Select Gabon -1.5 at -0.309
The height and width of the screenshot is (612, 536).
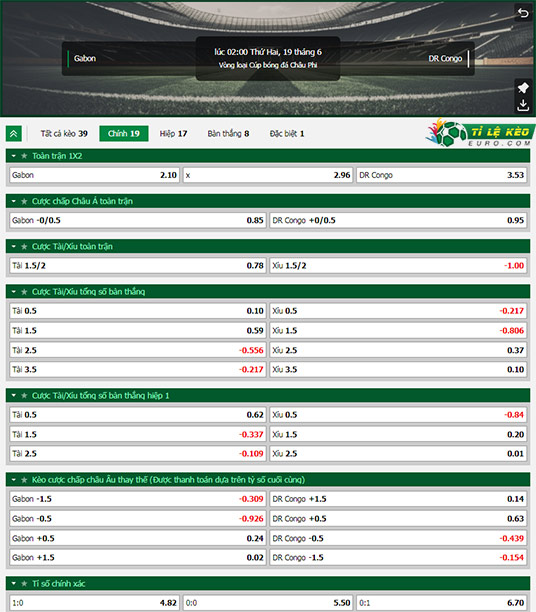(x=138, y=499)
